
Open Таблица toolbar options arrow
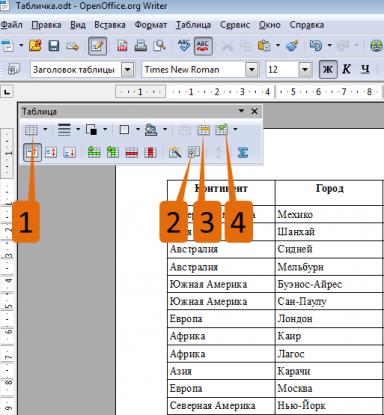[x=241, y=111]
